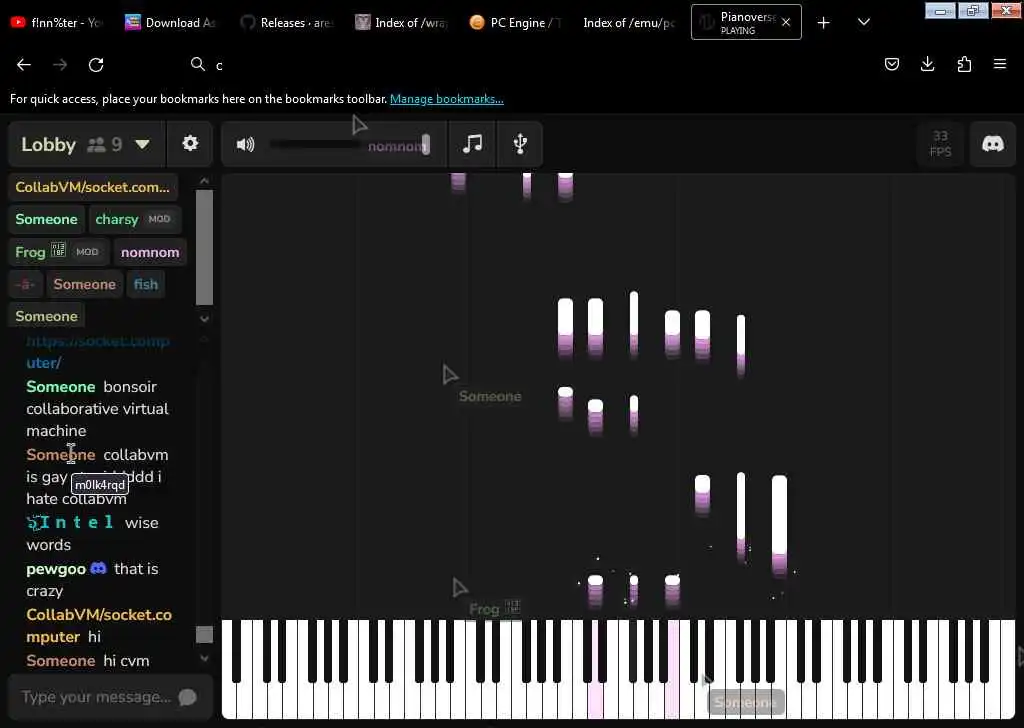Open the music note sound menu
Image resolution: width=1024 pixels, height=728 pixels.
click(472, 144)
